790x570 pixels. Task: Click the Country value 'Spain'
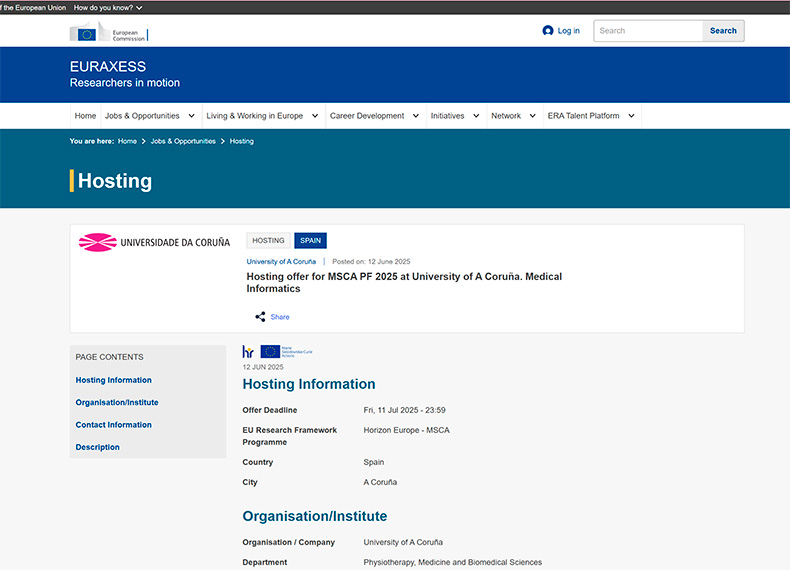[x=374, y=462]
